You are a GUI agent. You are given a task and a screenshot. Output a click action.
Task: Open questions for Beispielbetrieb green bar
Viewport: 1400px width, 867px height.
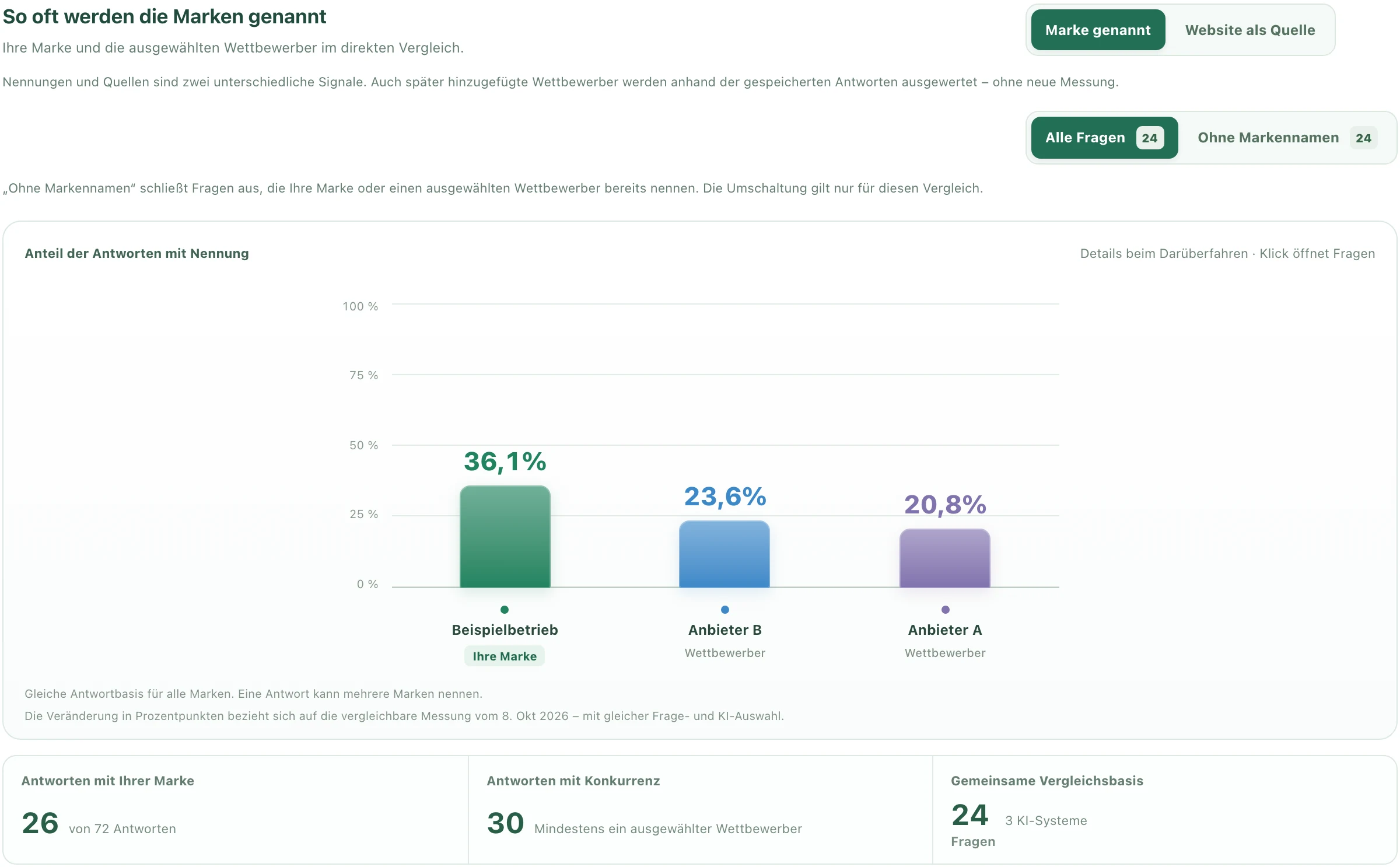[505, 536]
